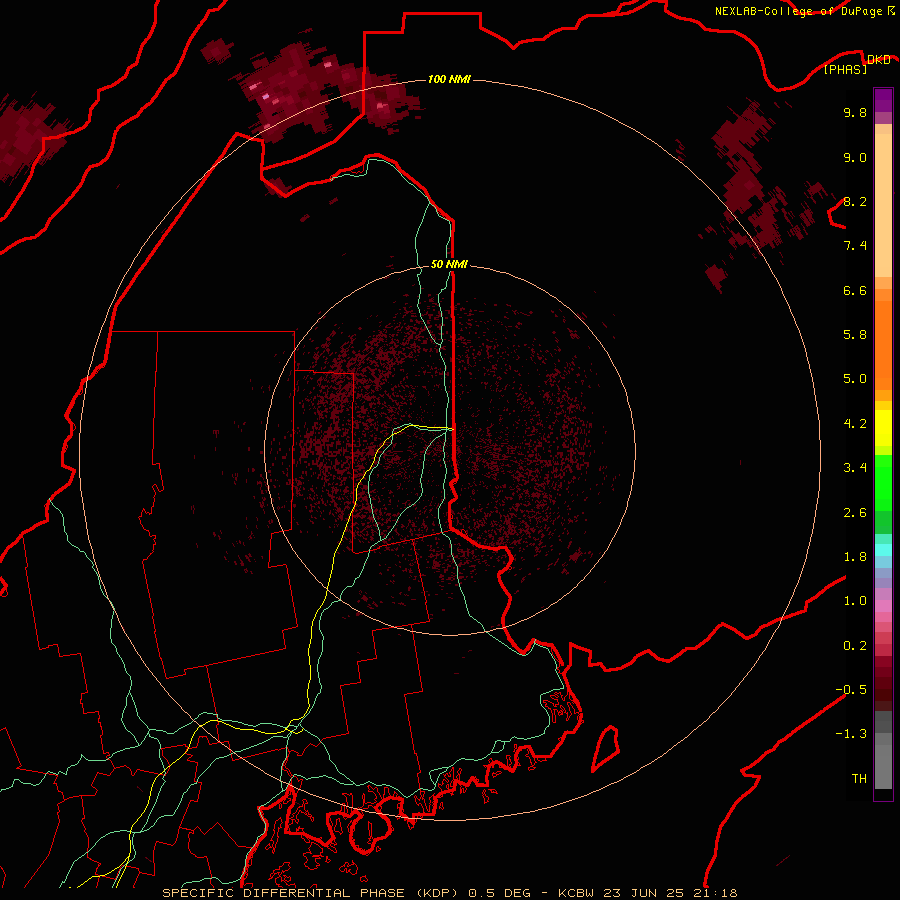Click the KCBW station ID in the caption
The width and height of the screenshot is (900, 900).
(x=576, y=893)
